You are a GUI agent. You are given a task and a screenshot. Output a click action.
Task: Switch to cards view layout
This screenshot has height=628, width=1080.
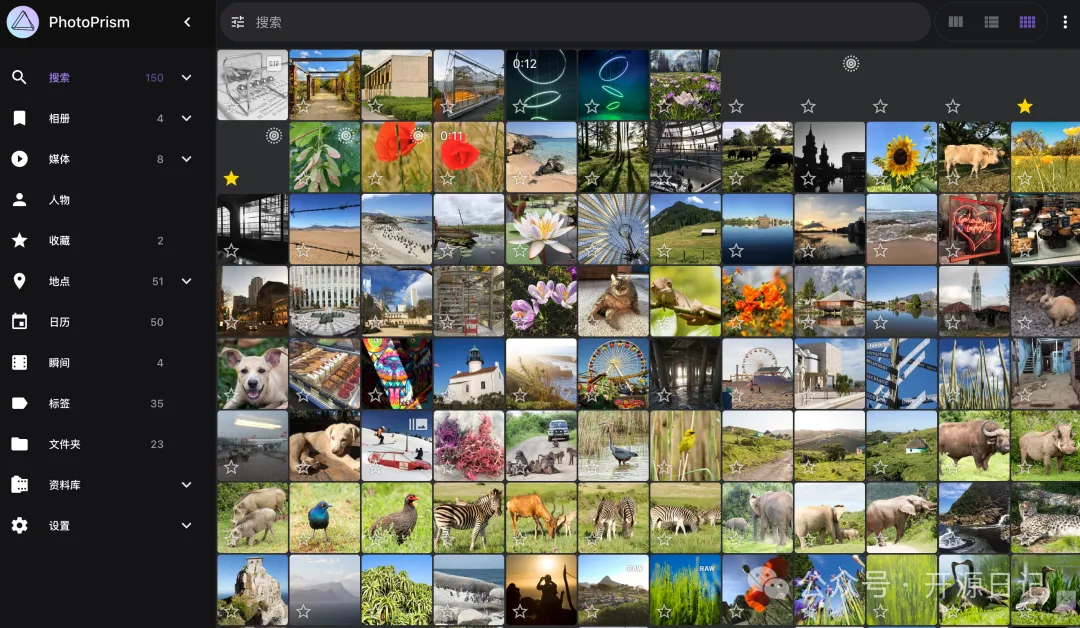(956, 22)
